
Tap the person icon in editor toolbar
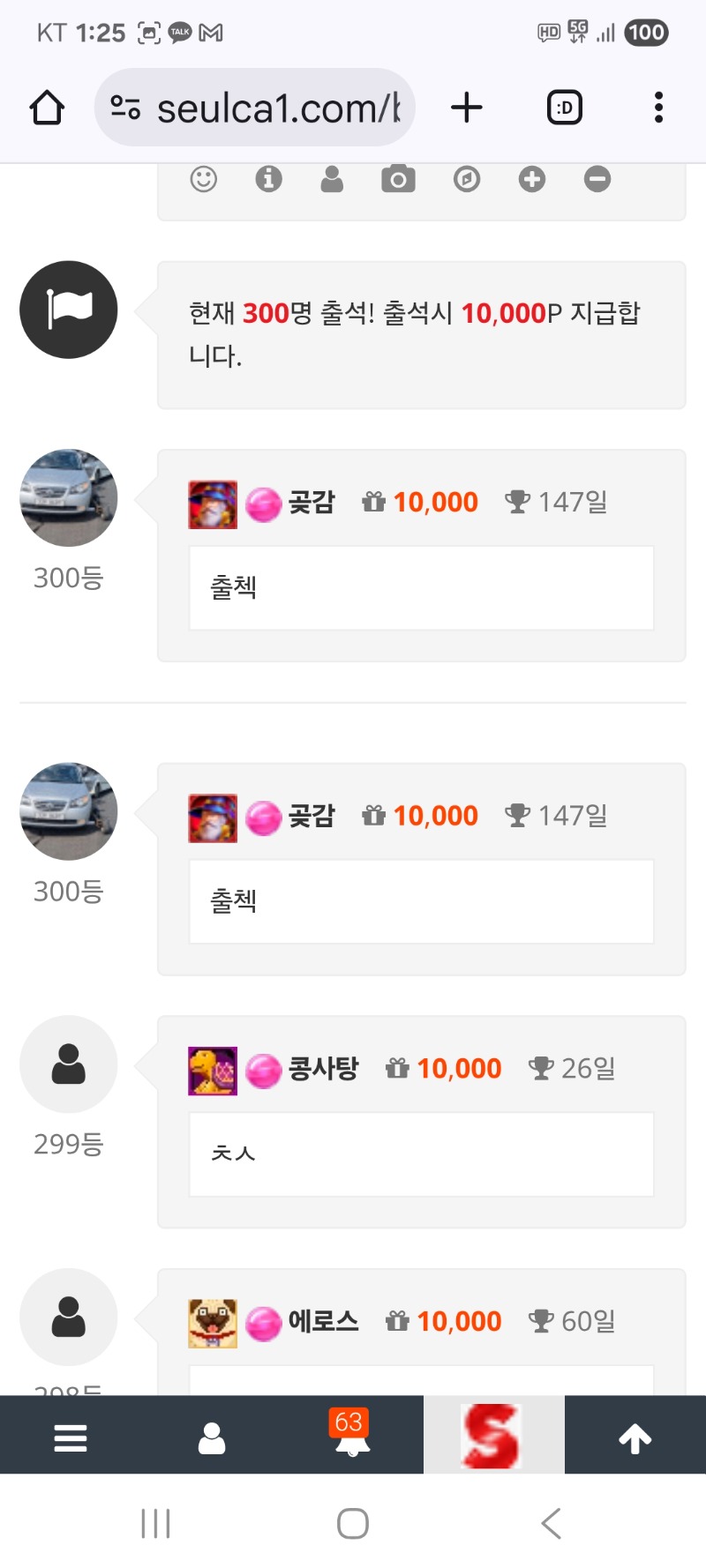coord(332,180)
